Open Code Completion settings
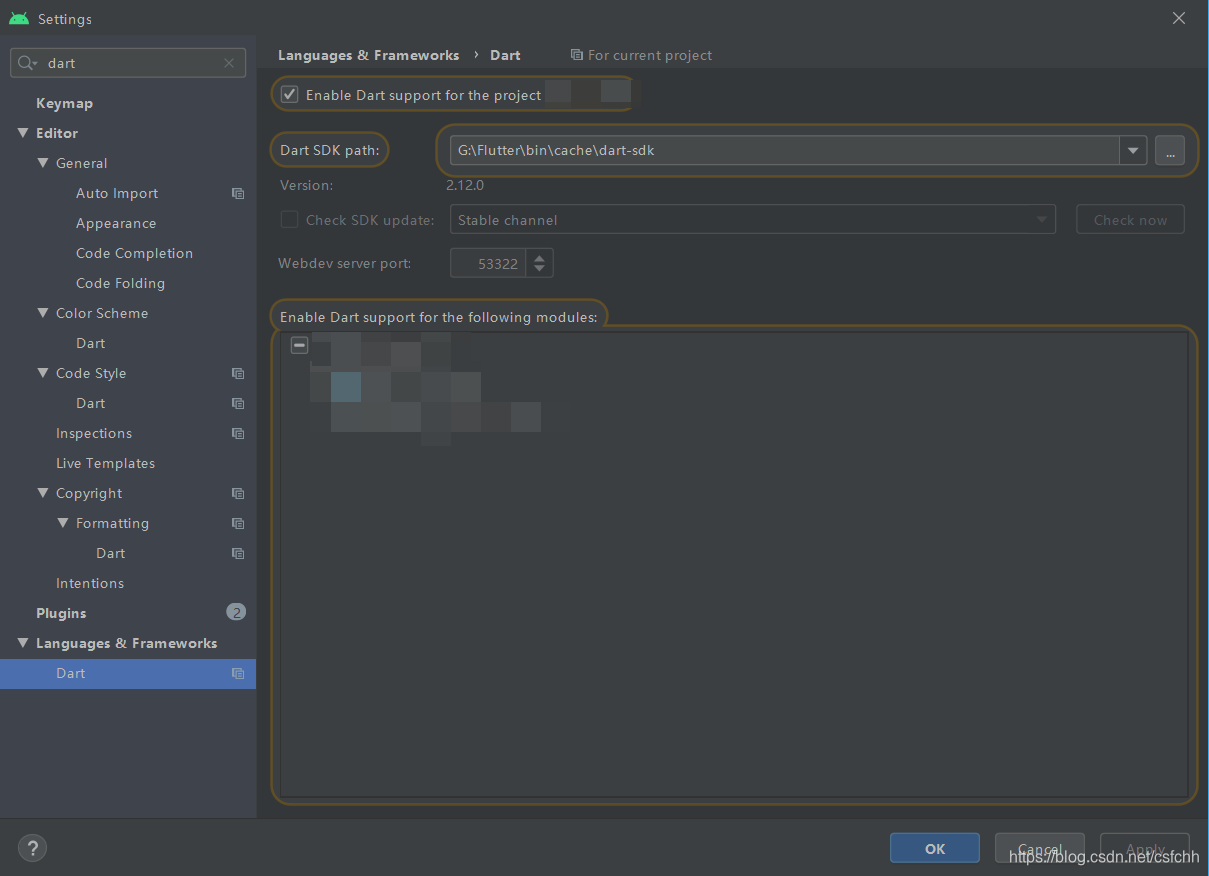The image size is (1209, 876). [134, 253]
